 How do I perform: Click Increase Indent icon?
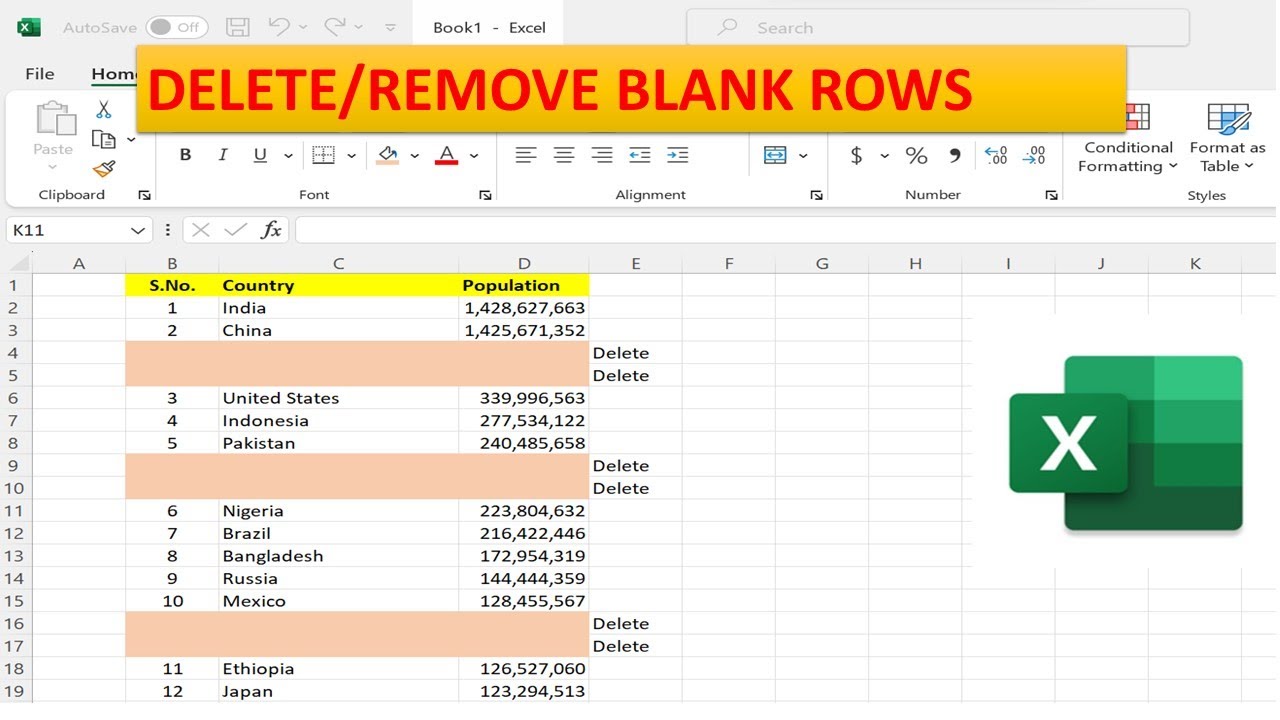tap(678, 155)
